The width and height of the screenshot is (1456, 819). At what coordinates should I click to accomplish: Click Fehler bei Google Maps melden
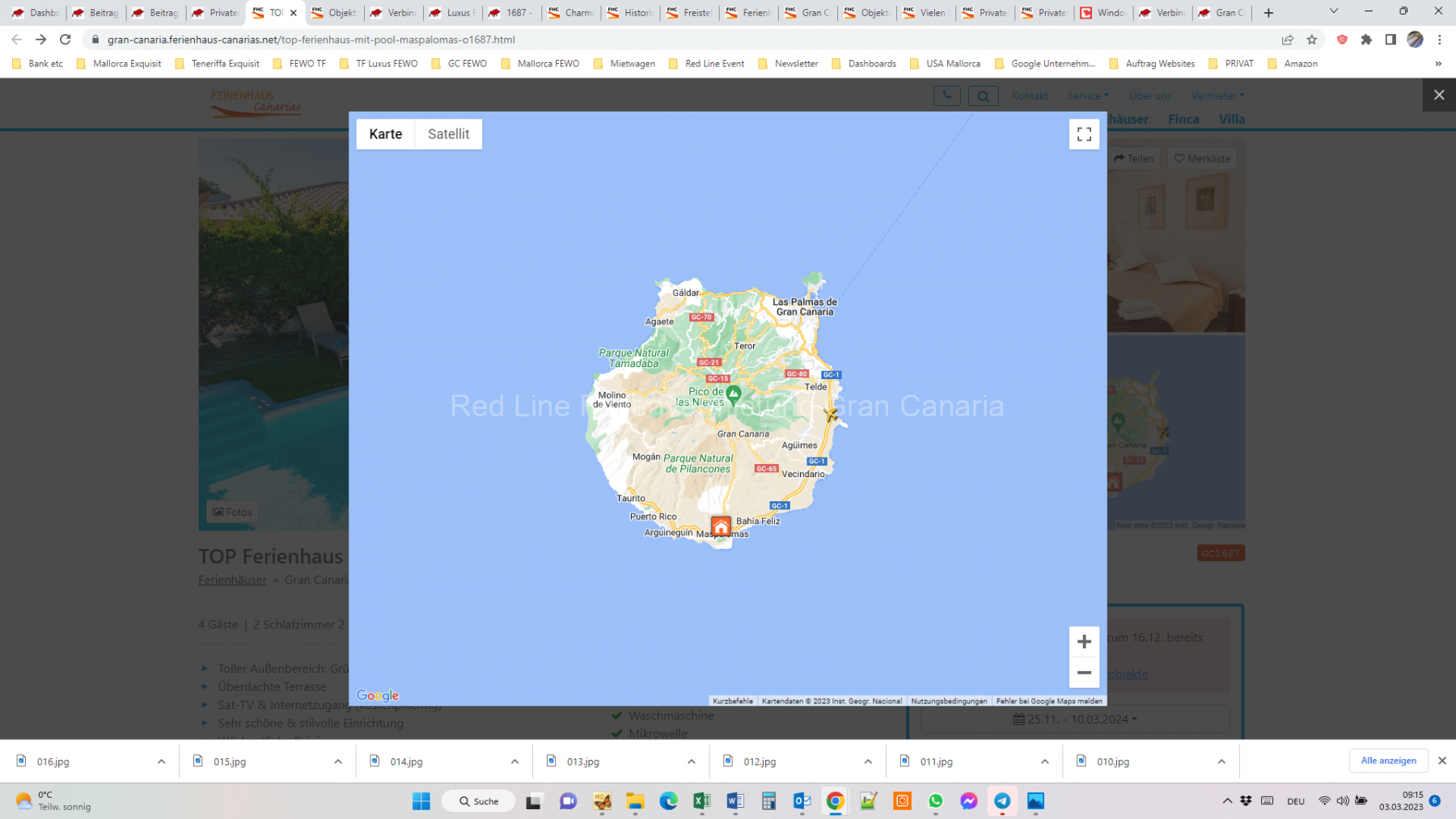[1049, 701]
